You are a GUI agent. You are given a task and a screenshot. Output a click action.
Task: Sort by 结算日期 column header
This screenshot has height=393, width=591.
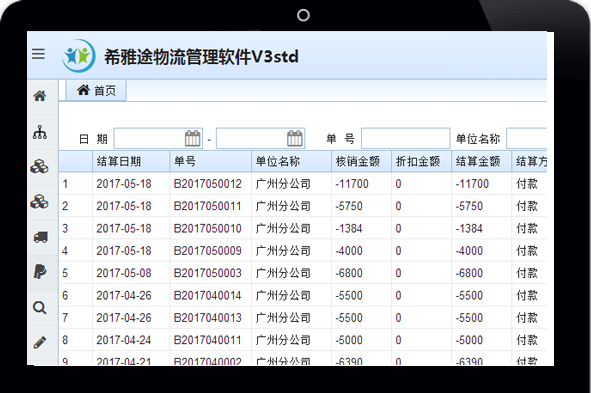coord(131,162)
